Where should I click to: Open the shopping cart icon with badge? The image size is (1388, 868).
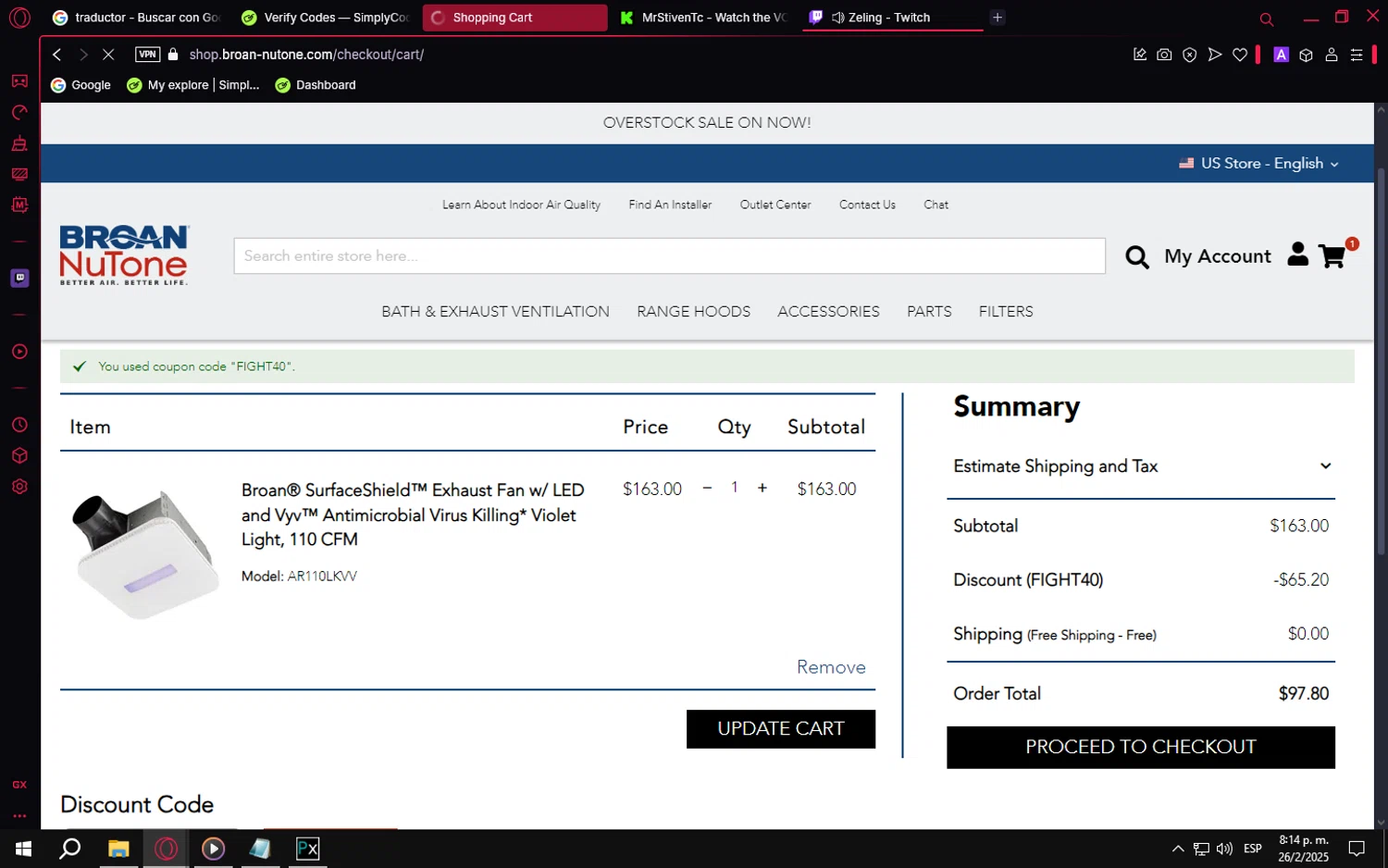1332,255
